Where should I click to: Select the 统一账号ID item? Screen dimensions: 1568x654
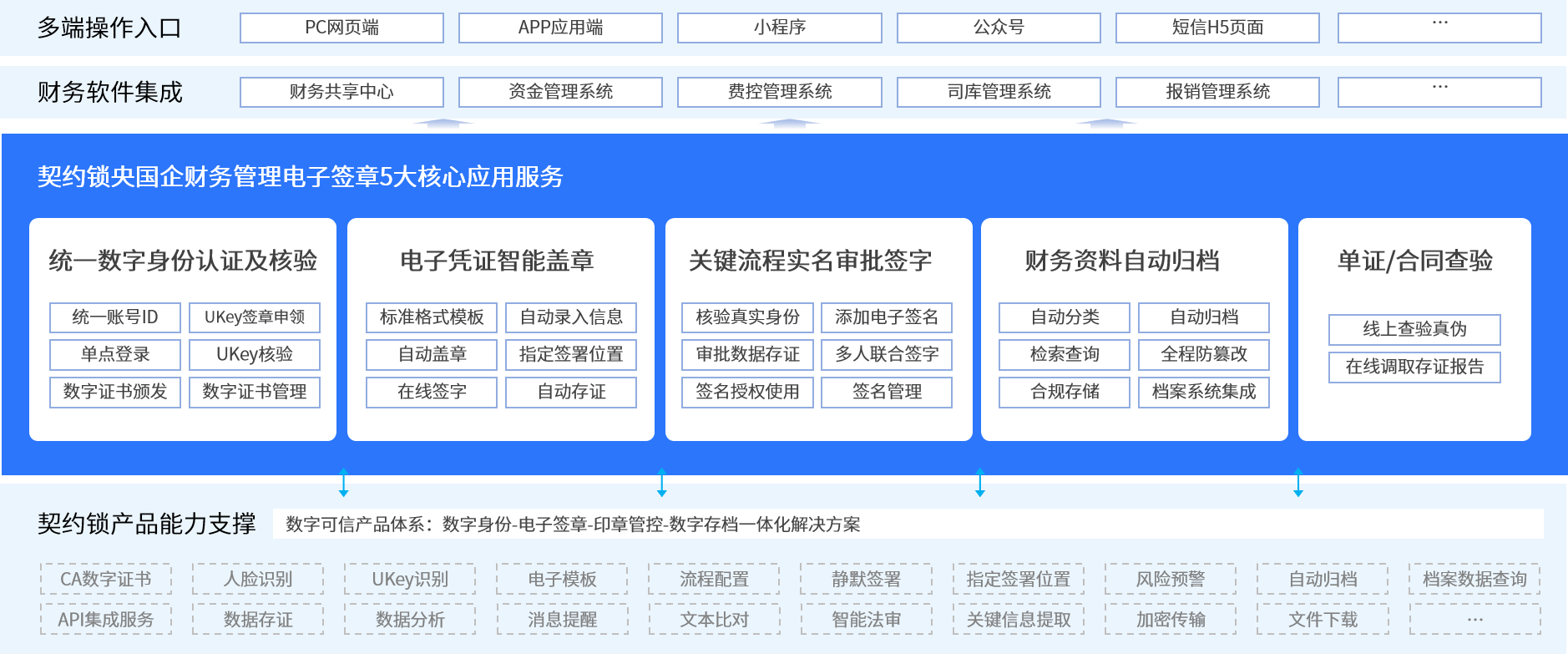(x=115, y=317)
